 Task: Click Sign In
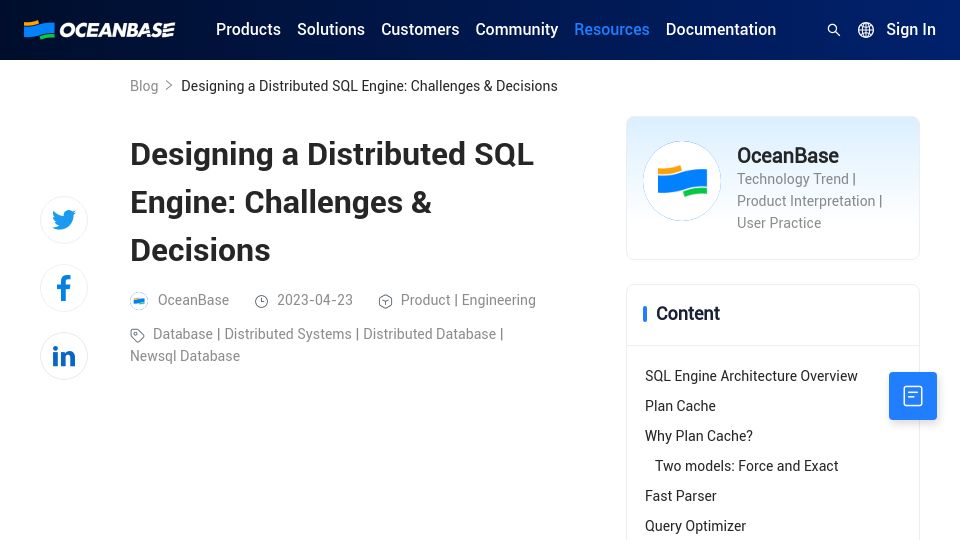[x=911, y=29]
